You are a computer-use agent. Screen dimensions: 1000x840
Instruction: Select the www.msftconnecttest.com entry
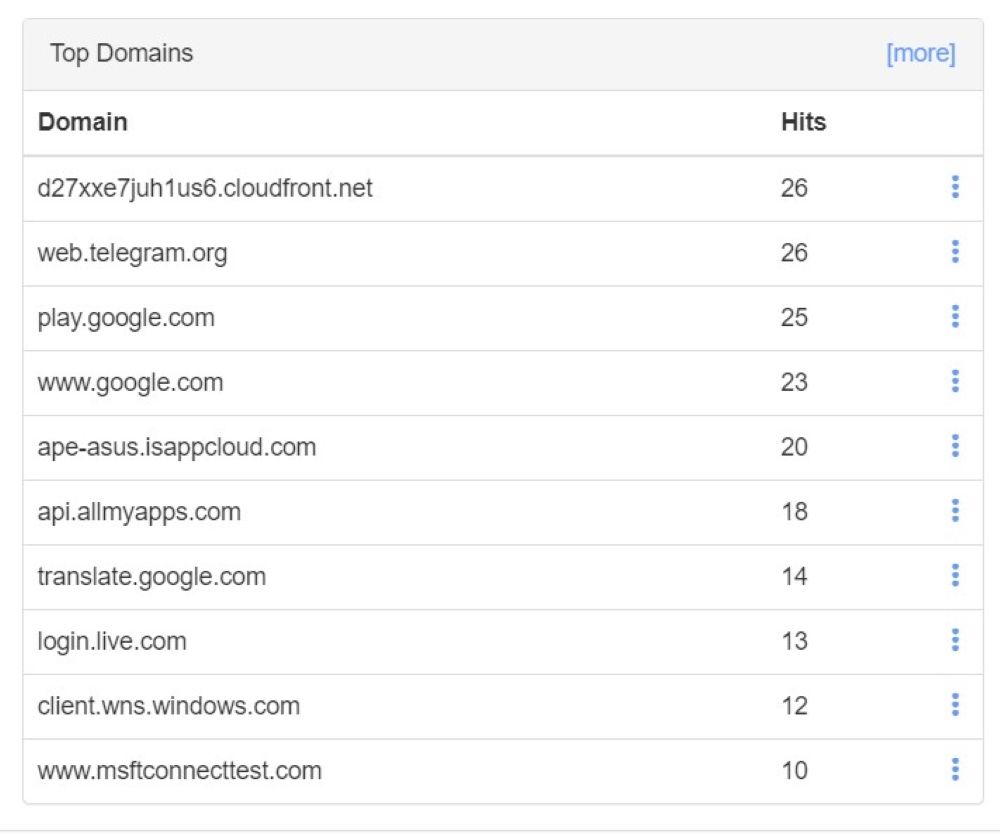click(179, 771)
